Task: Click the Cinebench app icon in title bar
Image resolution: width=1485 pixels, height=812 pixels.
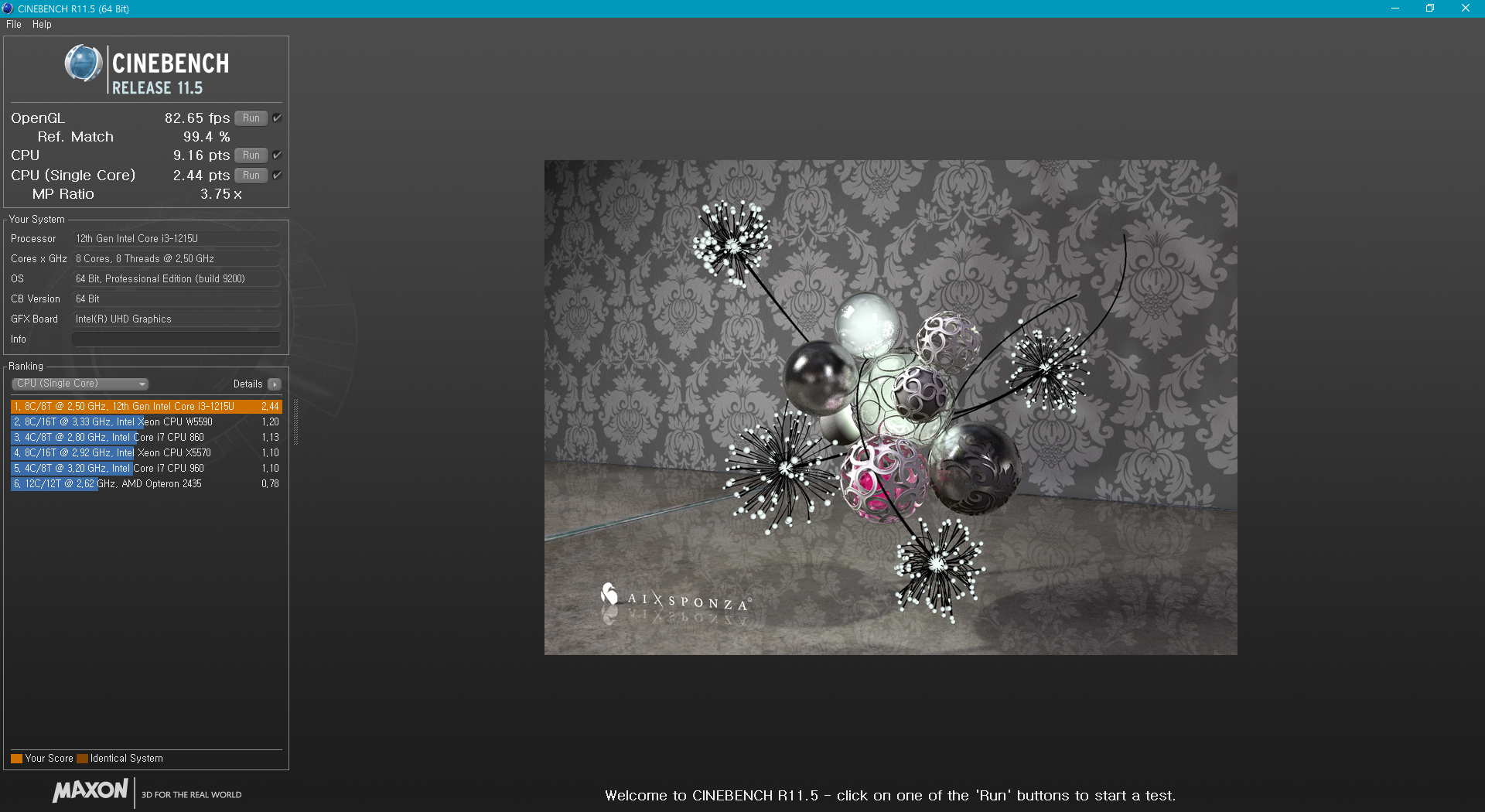Action: click(8, 9)
